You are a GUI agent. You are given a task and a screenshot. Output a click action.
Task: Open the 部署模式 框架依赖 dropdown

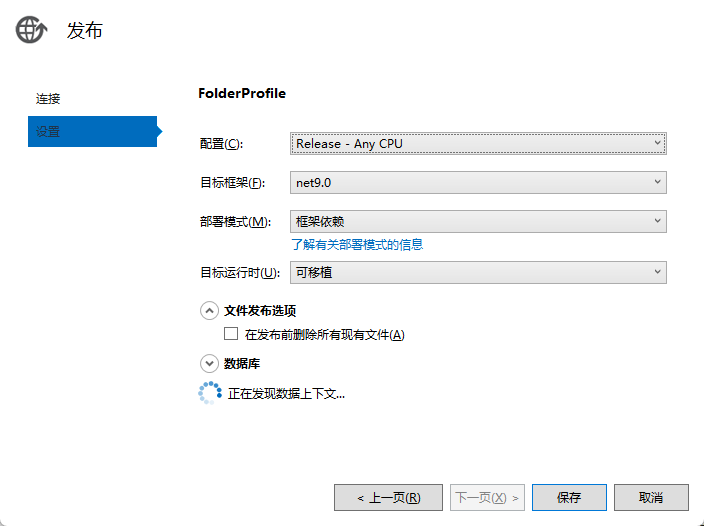(478, 221)
